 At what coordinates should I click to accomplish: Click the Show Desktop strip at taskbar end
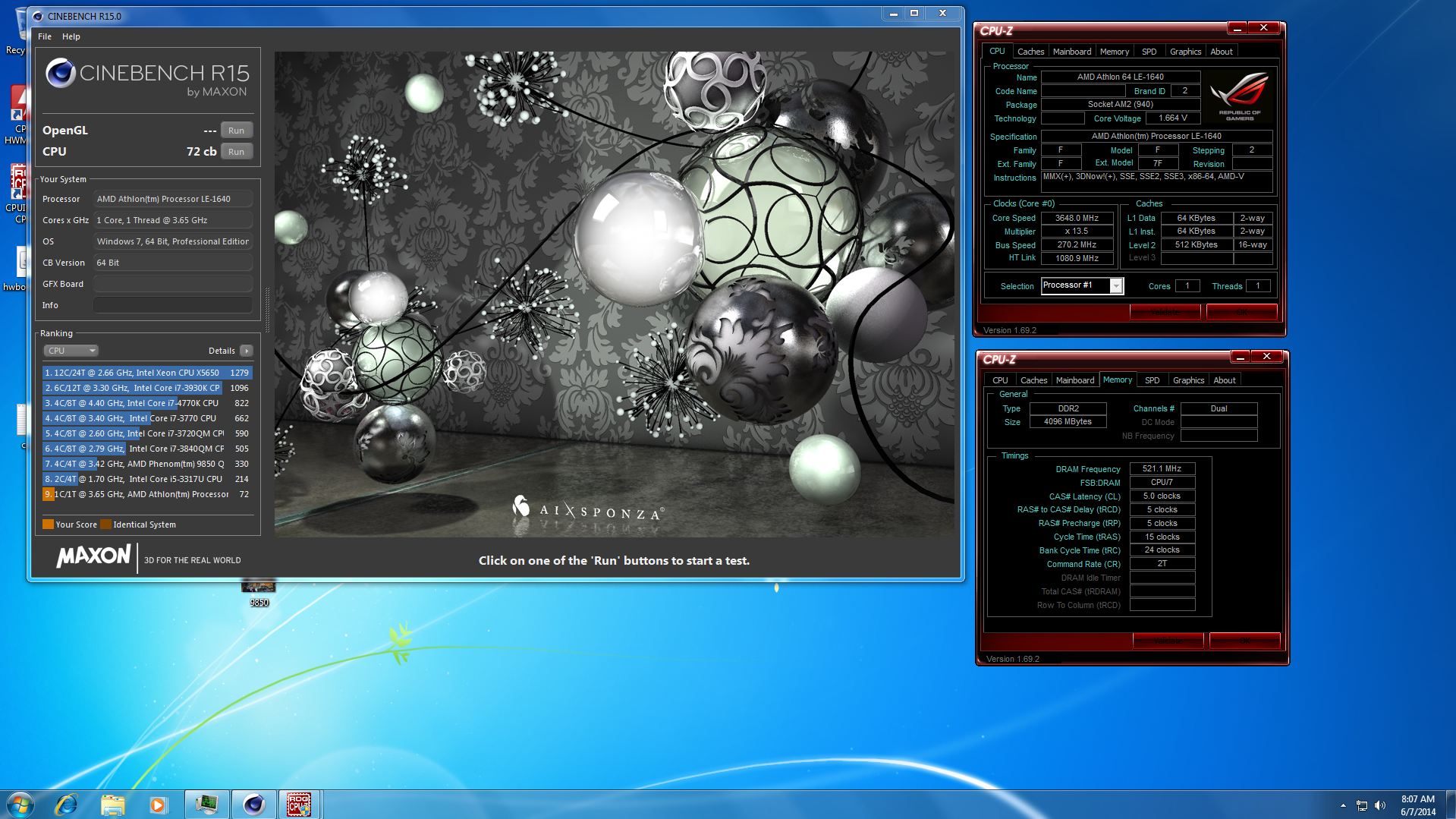pyautogui.click(x=1450, y=804)
